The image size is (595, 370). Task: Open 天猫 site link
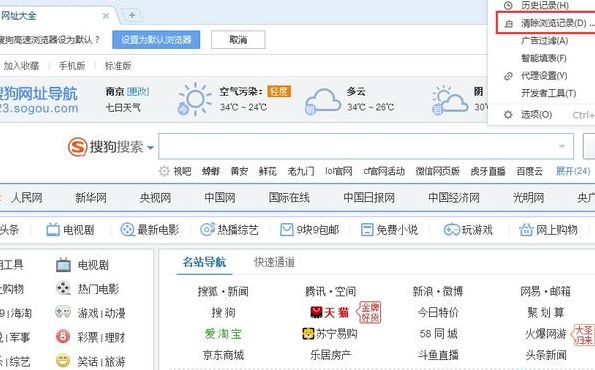[329, 312]
